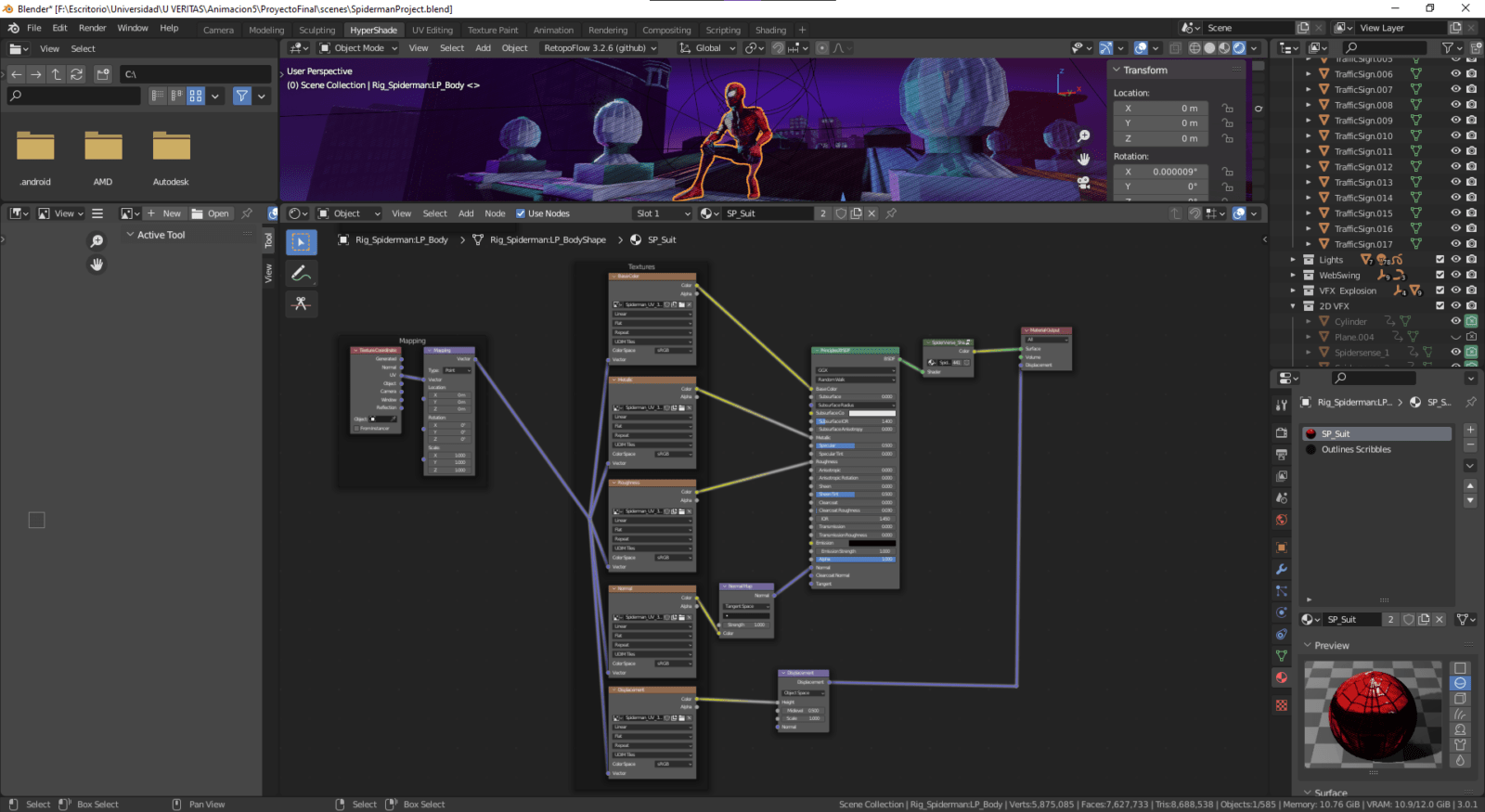This screenshot has width=1485, height=812.
Task: Open the Texture properties tab
Action: 1282,705
